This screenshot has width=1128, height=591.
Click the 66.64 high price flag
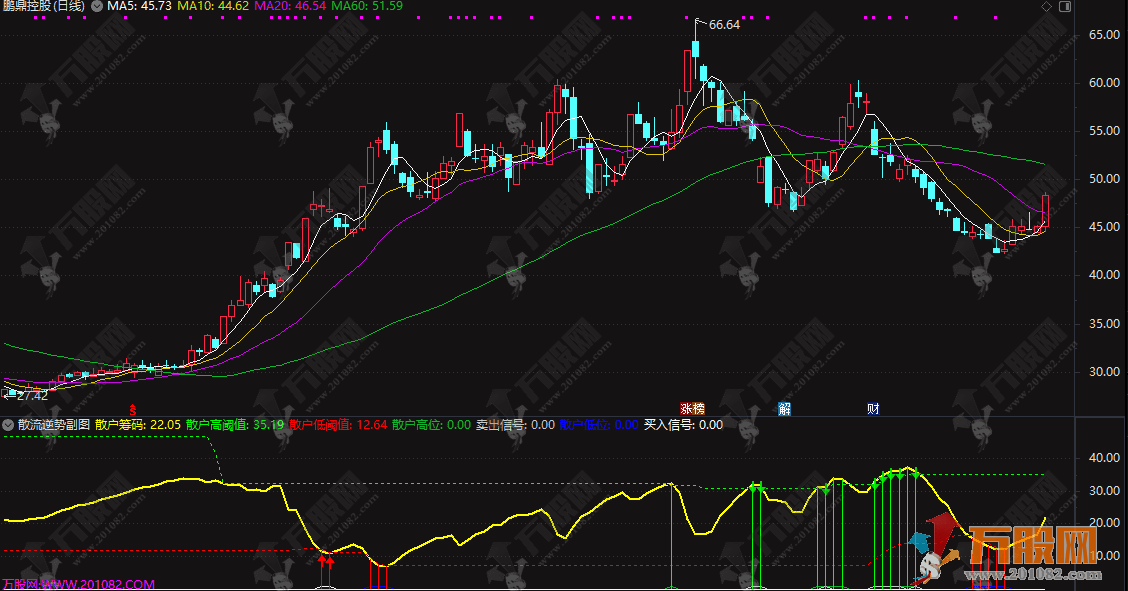723,25
